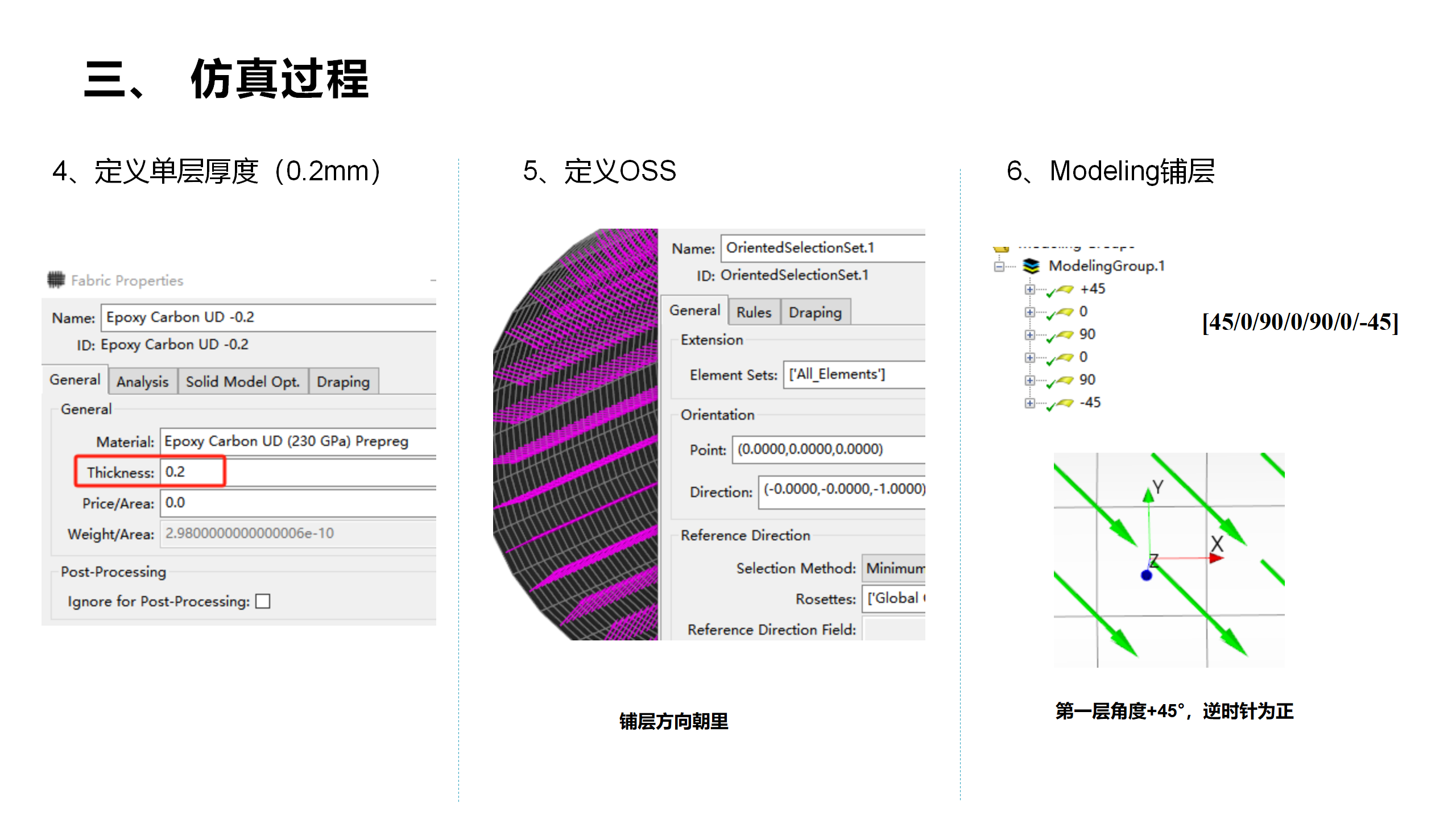1456x819 pixels.
Task: Open Draping tab in Fabric Properties
Action: (x=344, y=381)
